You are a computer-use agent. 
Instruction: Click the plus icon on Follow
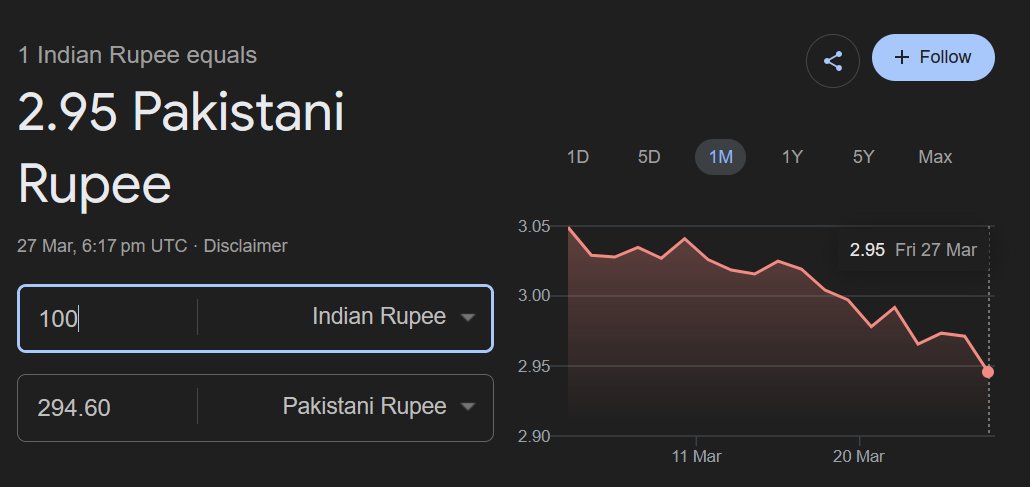pos(902,57)
